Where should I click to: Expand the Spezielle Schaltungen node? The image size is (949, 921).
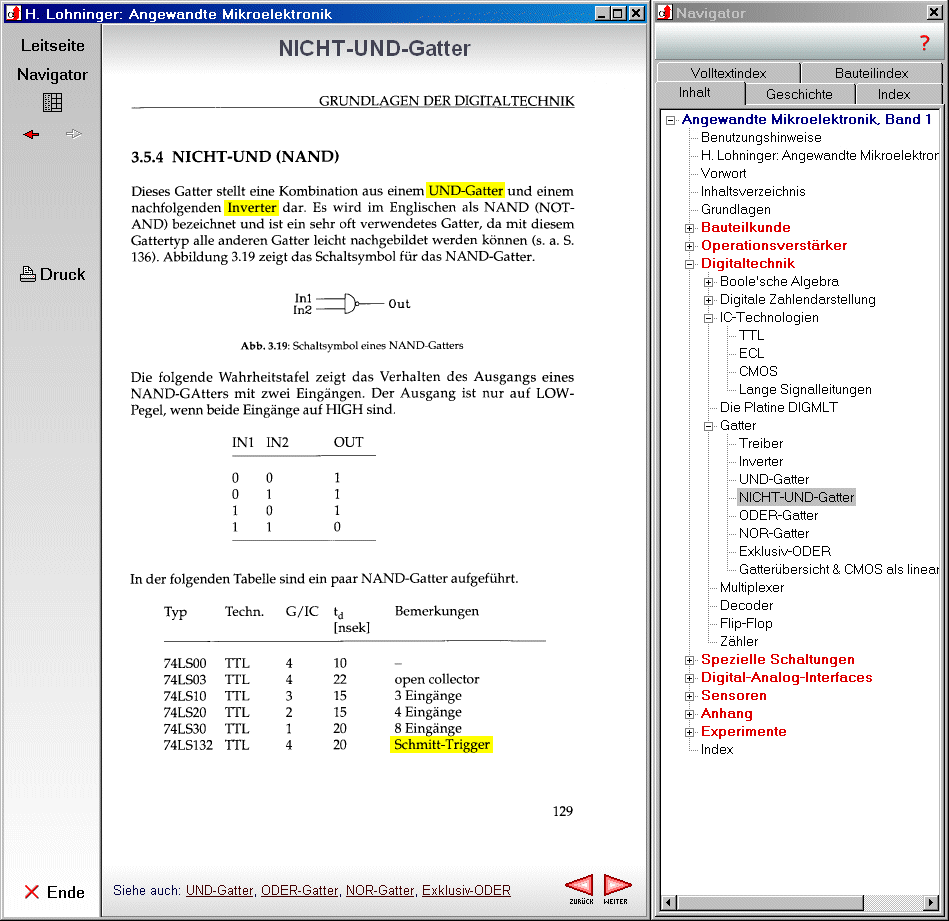pos(689,660)
